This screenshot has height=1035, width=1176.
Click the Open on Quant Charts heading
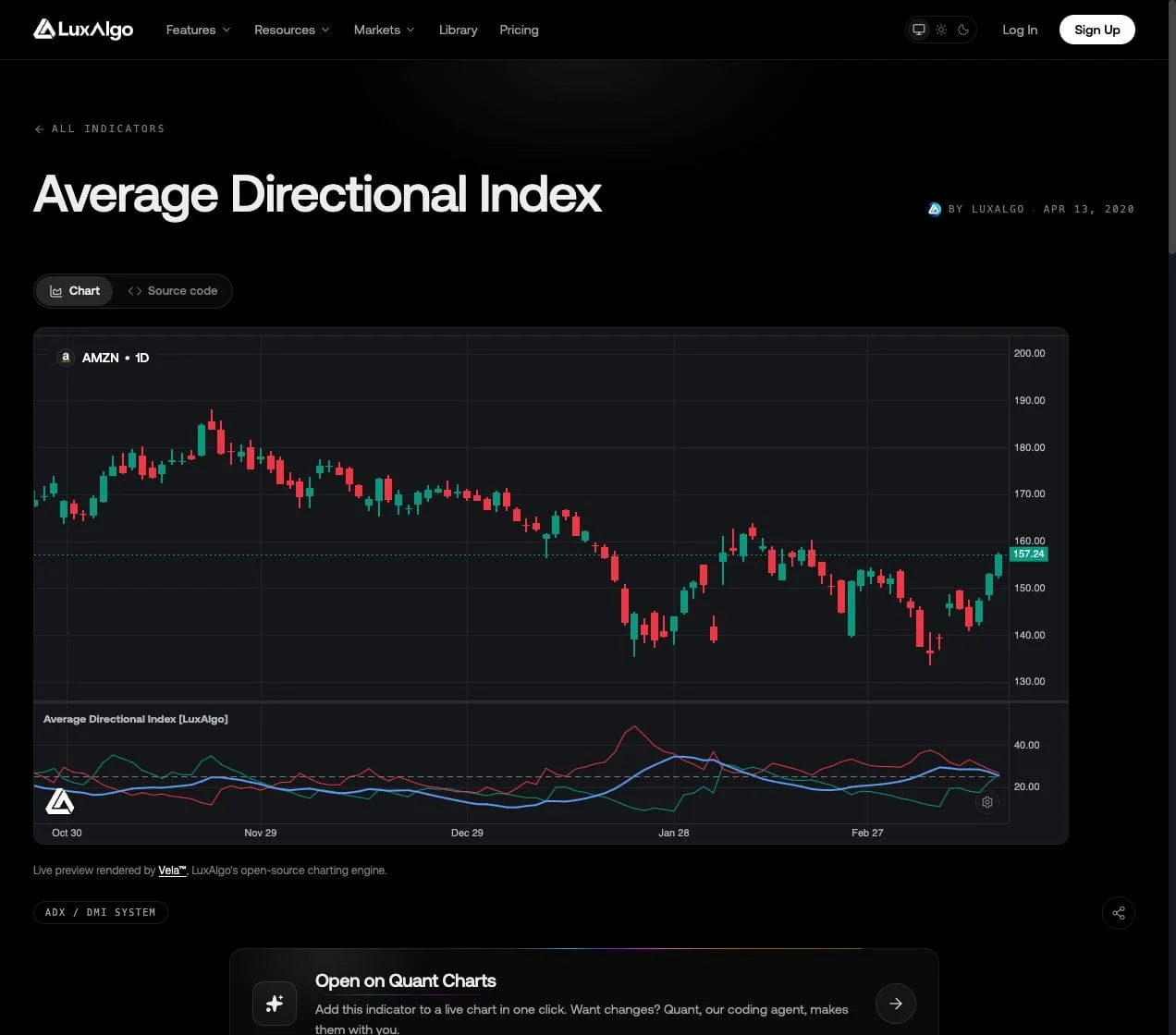pyautogui.click(x=406, y=980)
